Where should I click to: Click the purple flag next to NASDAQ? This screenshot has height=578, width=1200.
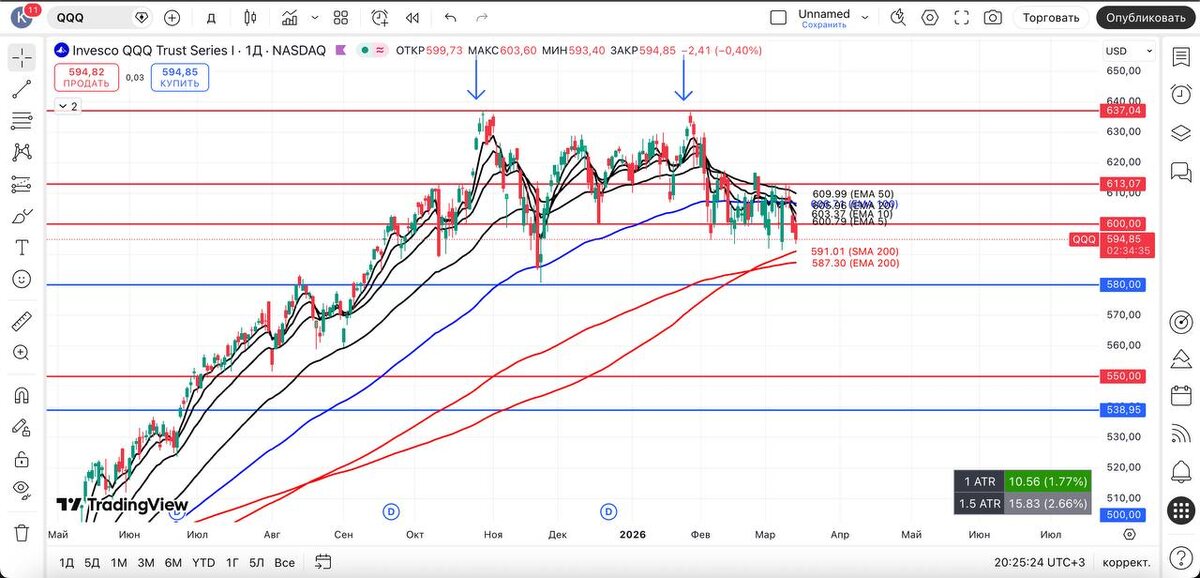point(342,51)
